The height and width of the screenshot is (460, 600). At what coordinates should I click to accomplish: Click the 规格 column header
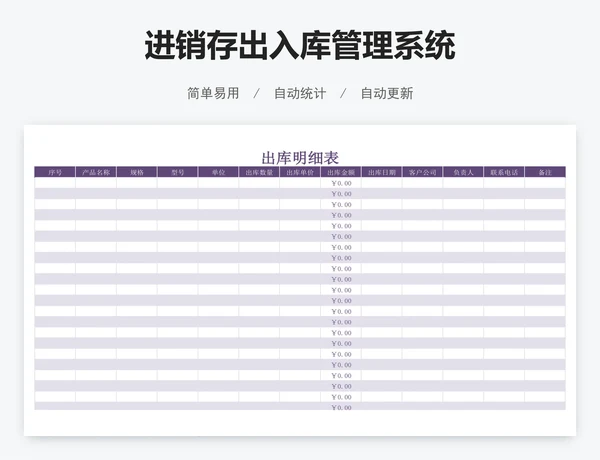click(x=137, y=172)
